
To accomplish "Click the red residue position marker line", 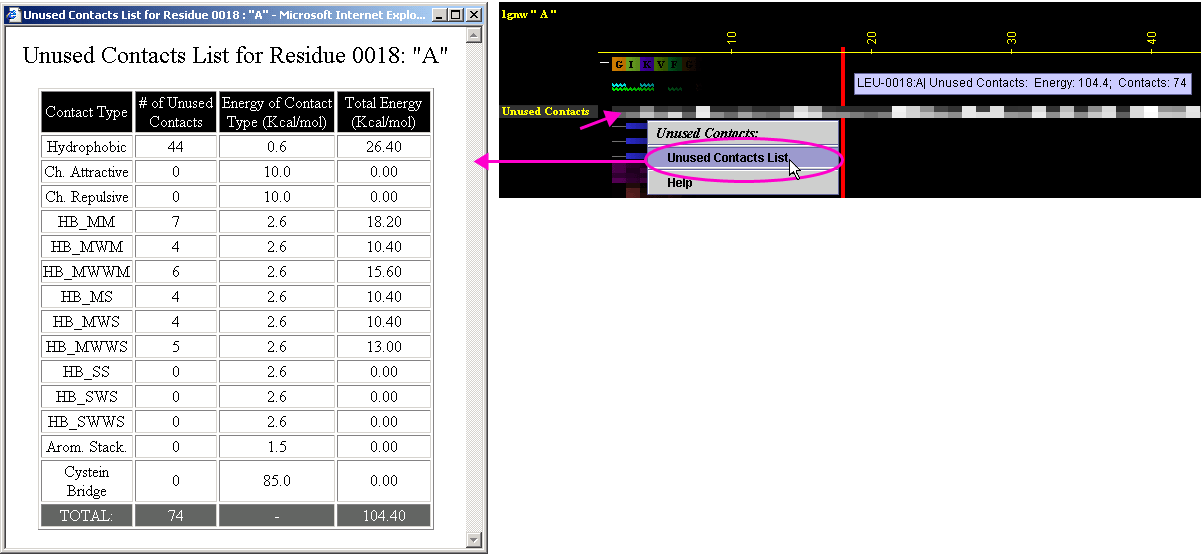I will pos(843,120).
